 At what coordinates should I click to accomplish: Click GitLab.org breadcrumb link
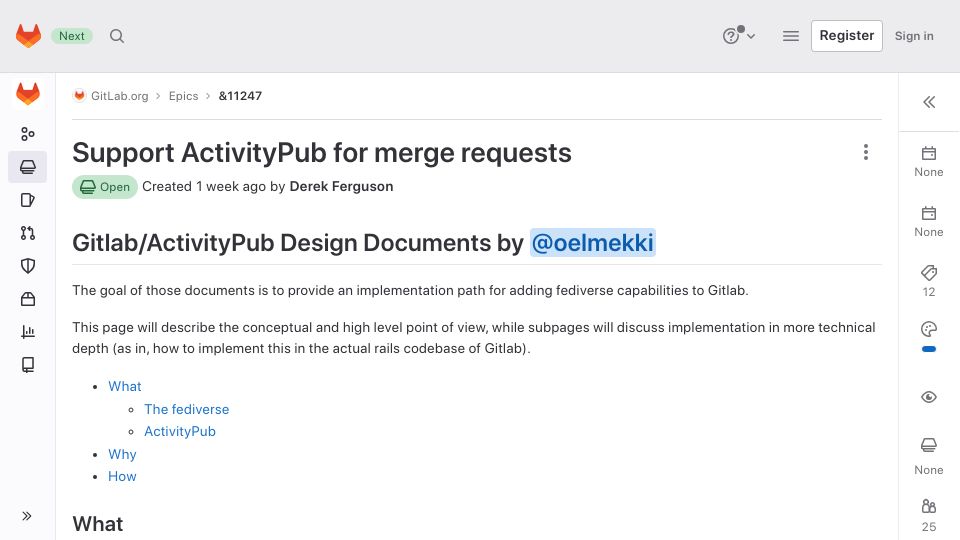pyautogui.click(x=119, y=96)
